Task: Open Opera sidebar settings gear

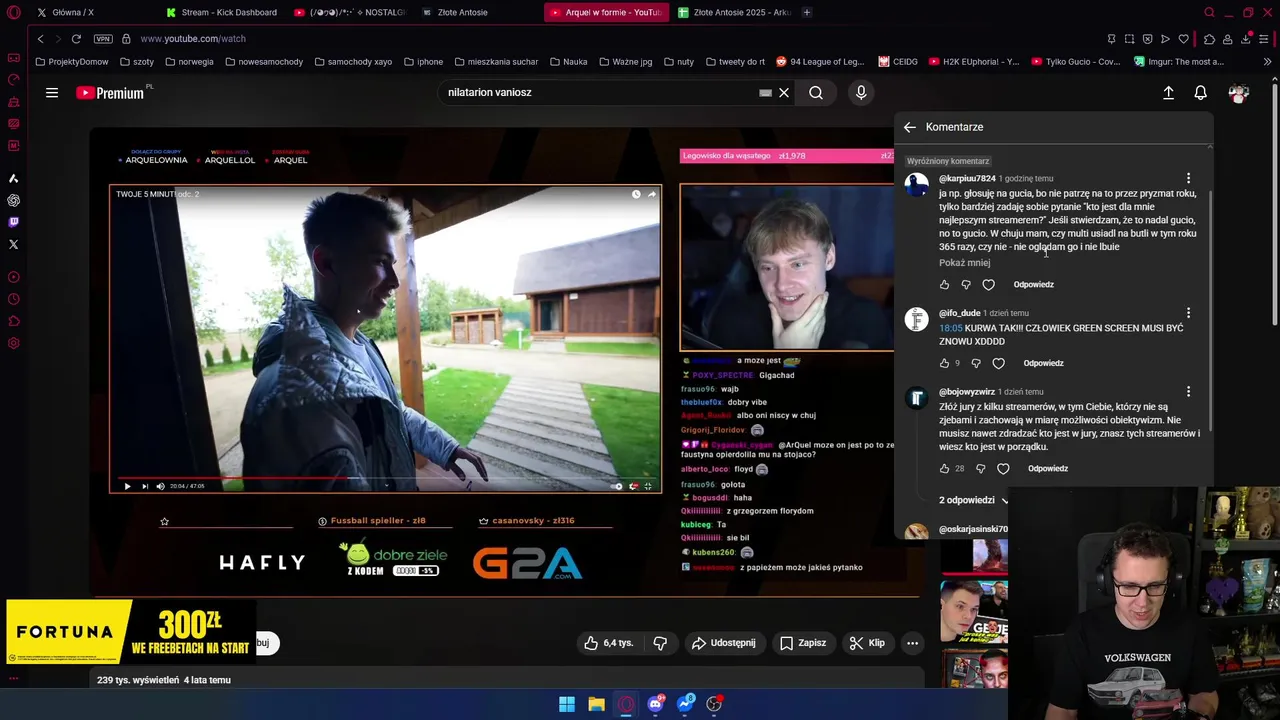Action: [13, 343]
